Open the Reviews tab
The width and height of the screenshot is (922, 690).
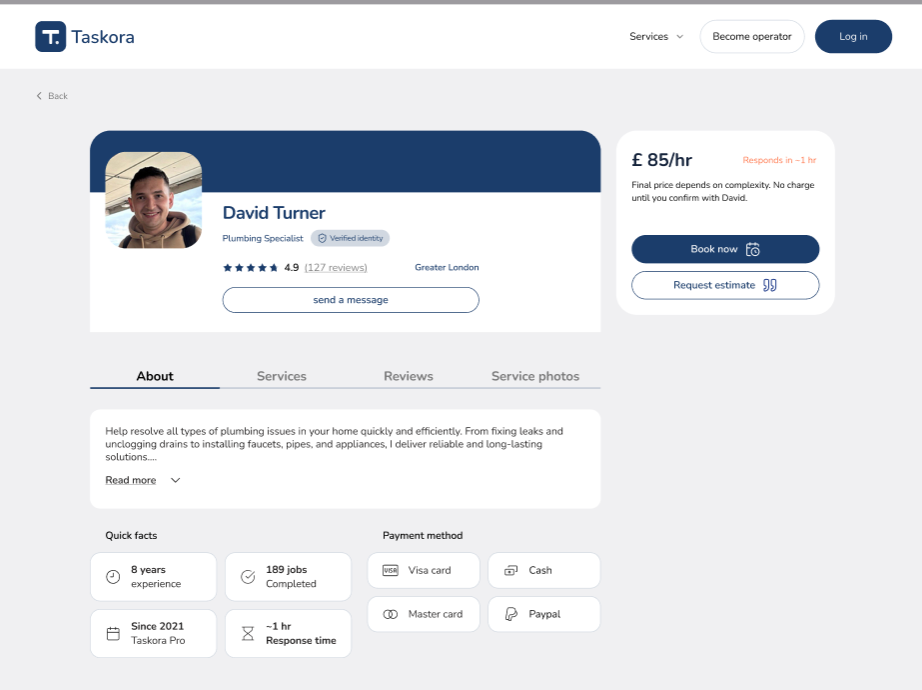[408, 376]
